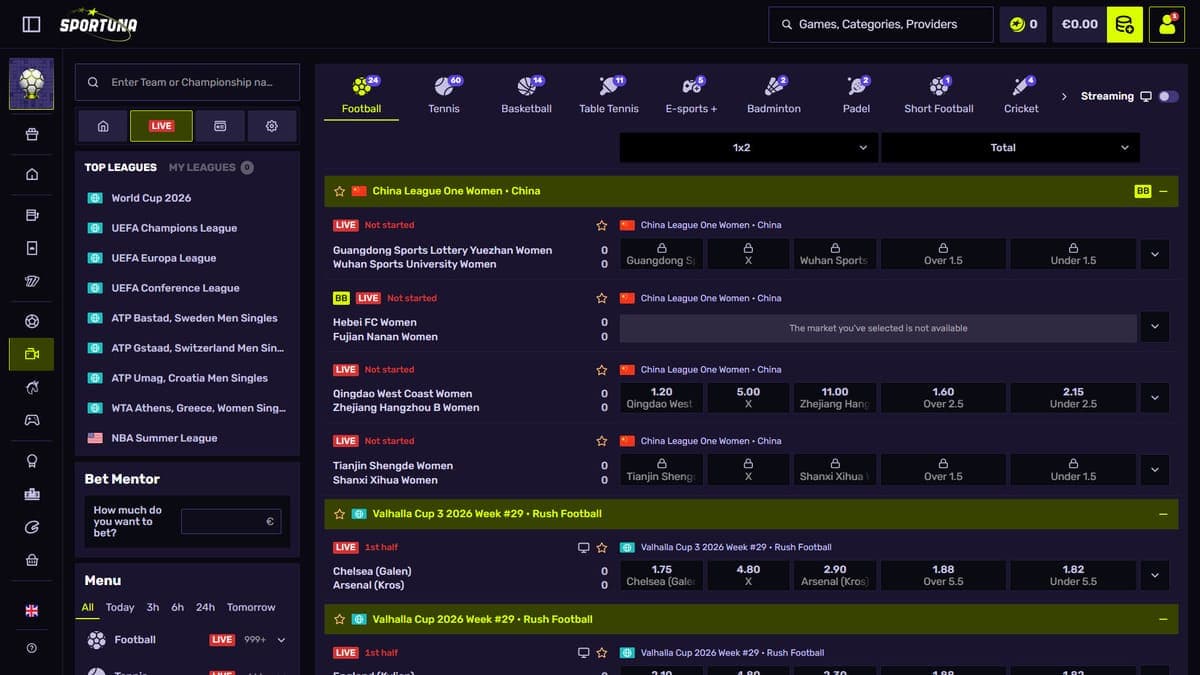Image resolution: width=1200 pixels, height=675 pixels.
Task: Open the user profile icon
Action: tap(1167, 24)
